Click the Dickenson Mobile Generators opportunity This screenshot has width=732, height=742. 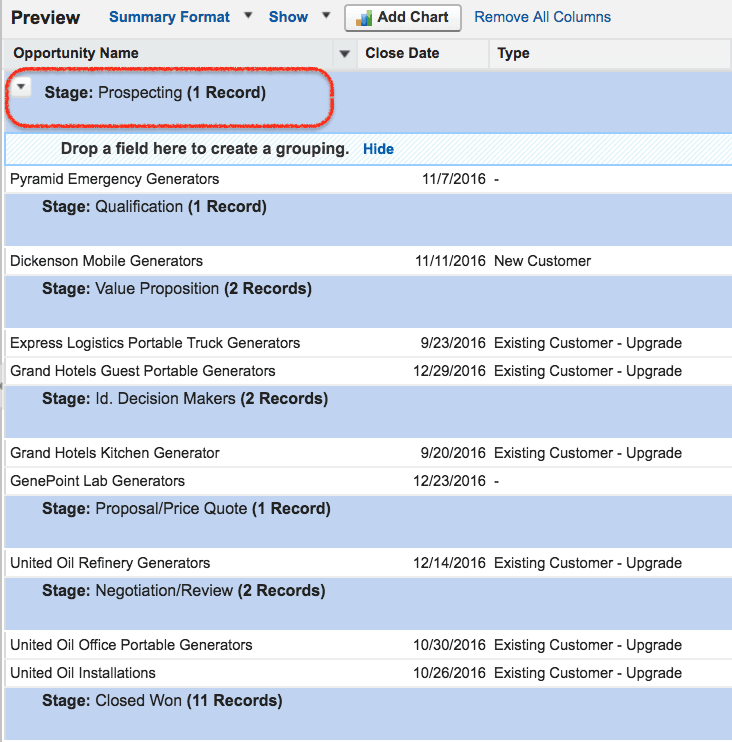(106, 261)
